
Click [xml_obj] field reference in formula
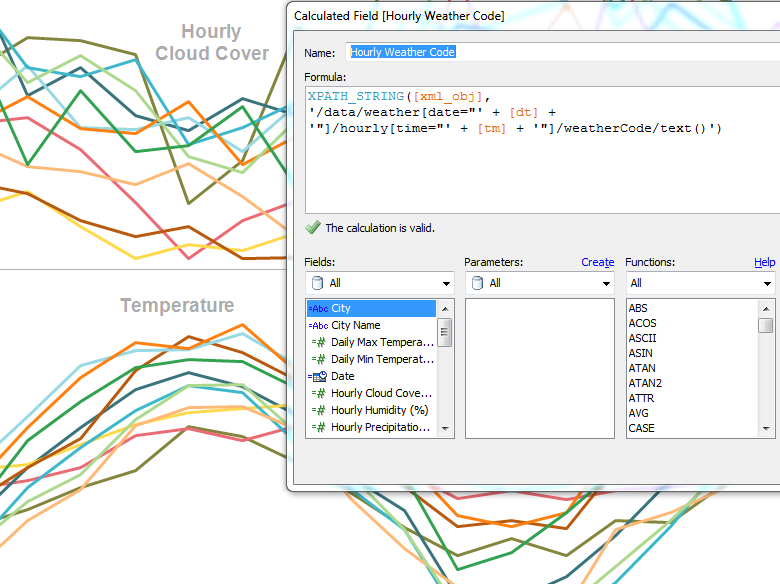(447, 96)
